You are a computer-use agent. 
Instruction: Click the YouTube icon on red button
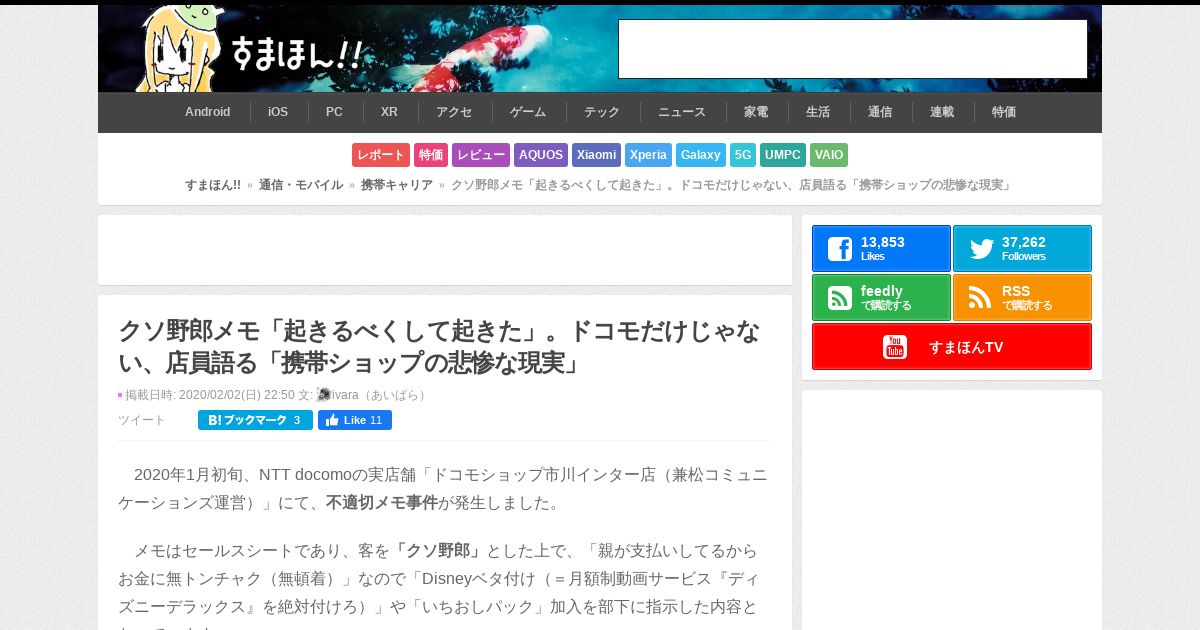coord(895,347)
